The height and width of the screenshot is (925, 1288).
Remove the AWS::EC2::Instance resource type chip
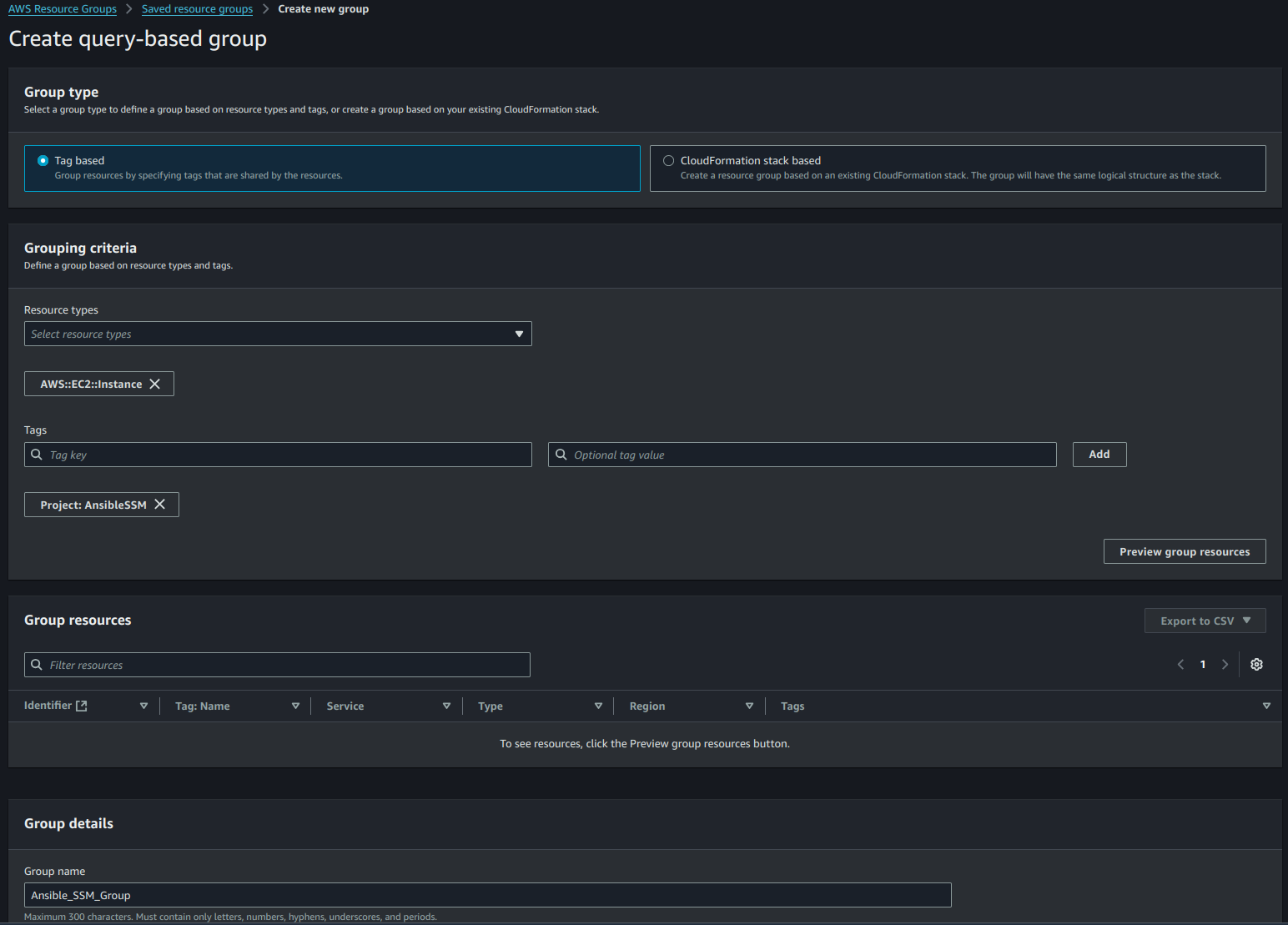[154, 384]
